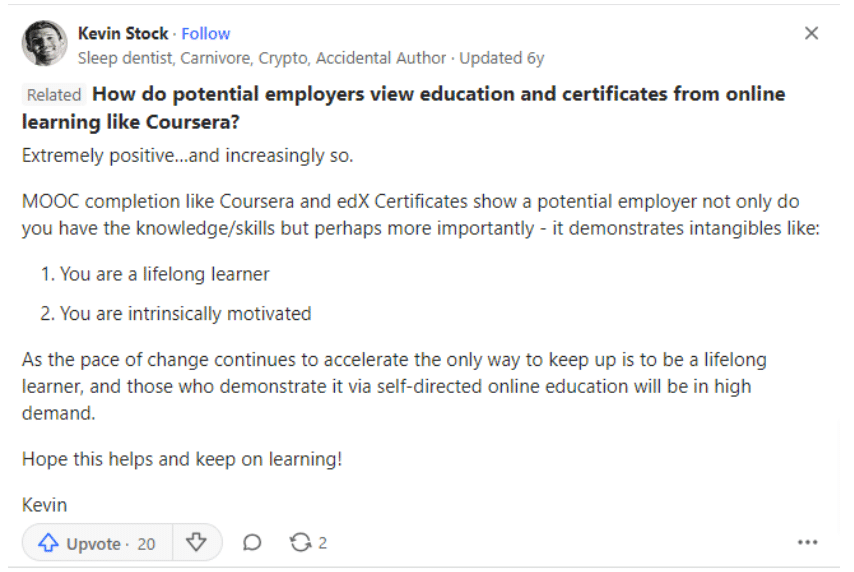Image resolution: width=854 pixels, height=572 pixels.
Task: Click the Sleep dentist, Carnivore credential text
Action: click(261, 58)
